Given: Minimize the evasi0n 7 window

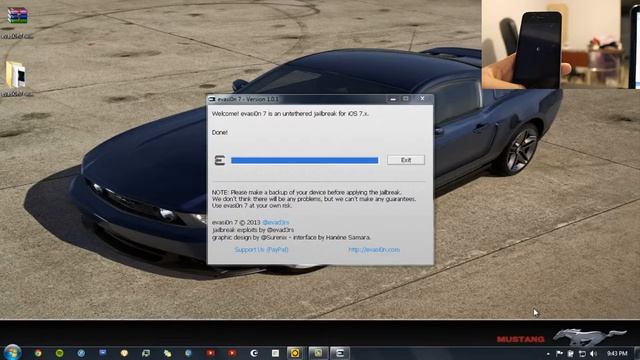Looking at the screenshot, I should (393, 99).
